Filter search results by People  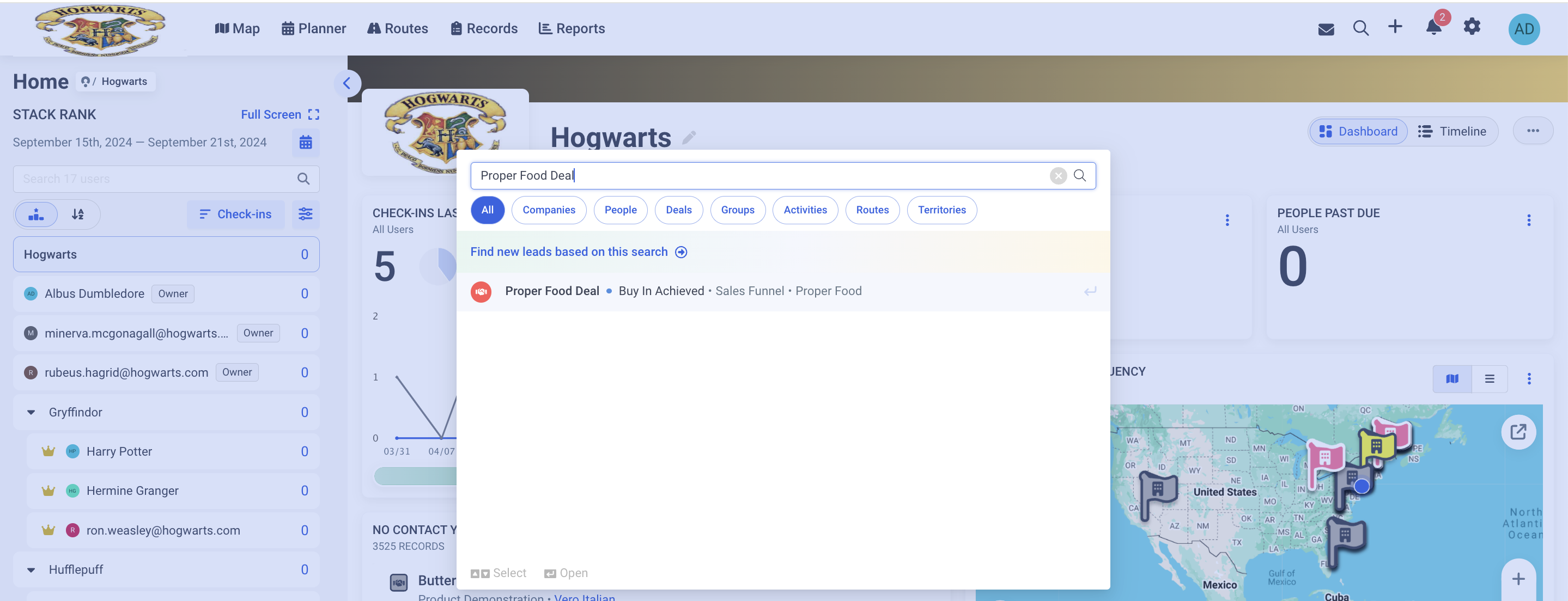(620, 210)
